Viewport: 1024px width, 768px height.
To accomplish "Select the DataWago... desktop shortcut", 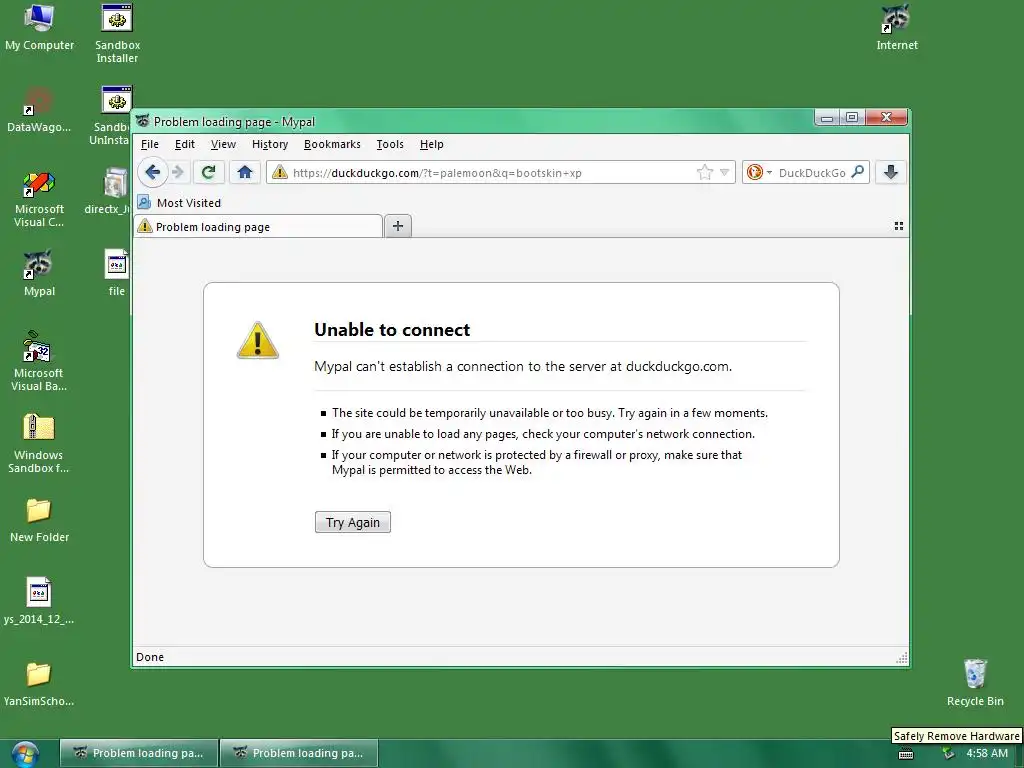I will [39, 110].
